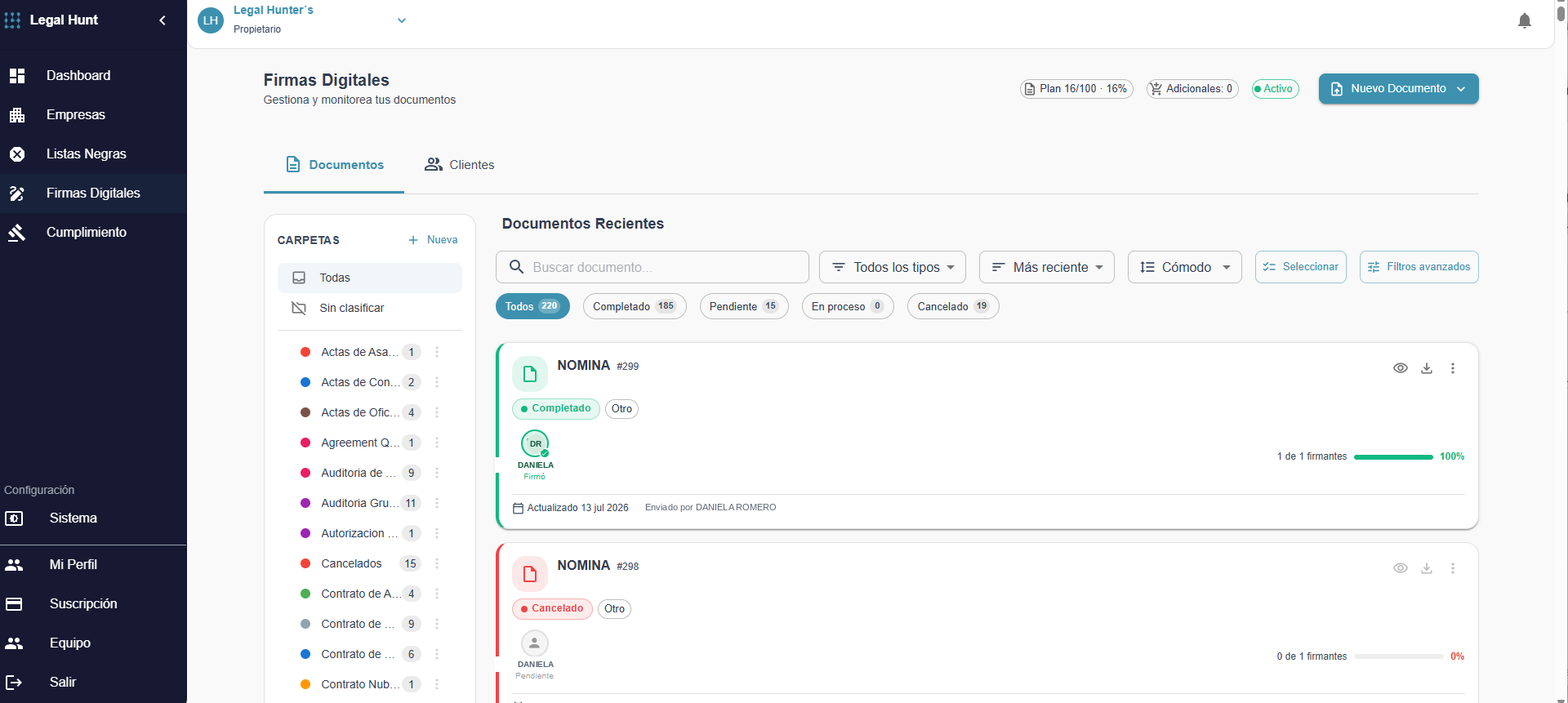Image resolution: width=1568 pixels, height=703 pixels.
Task: Open Empresas in sidebar
Action: [x=93, y=114]
